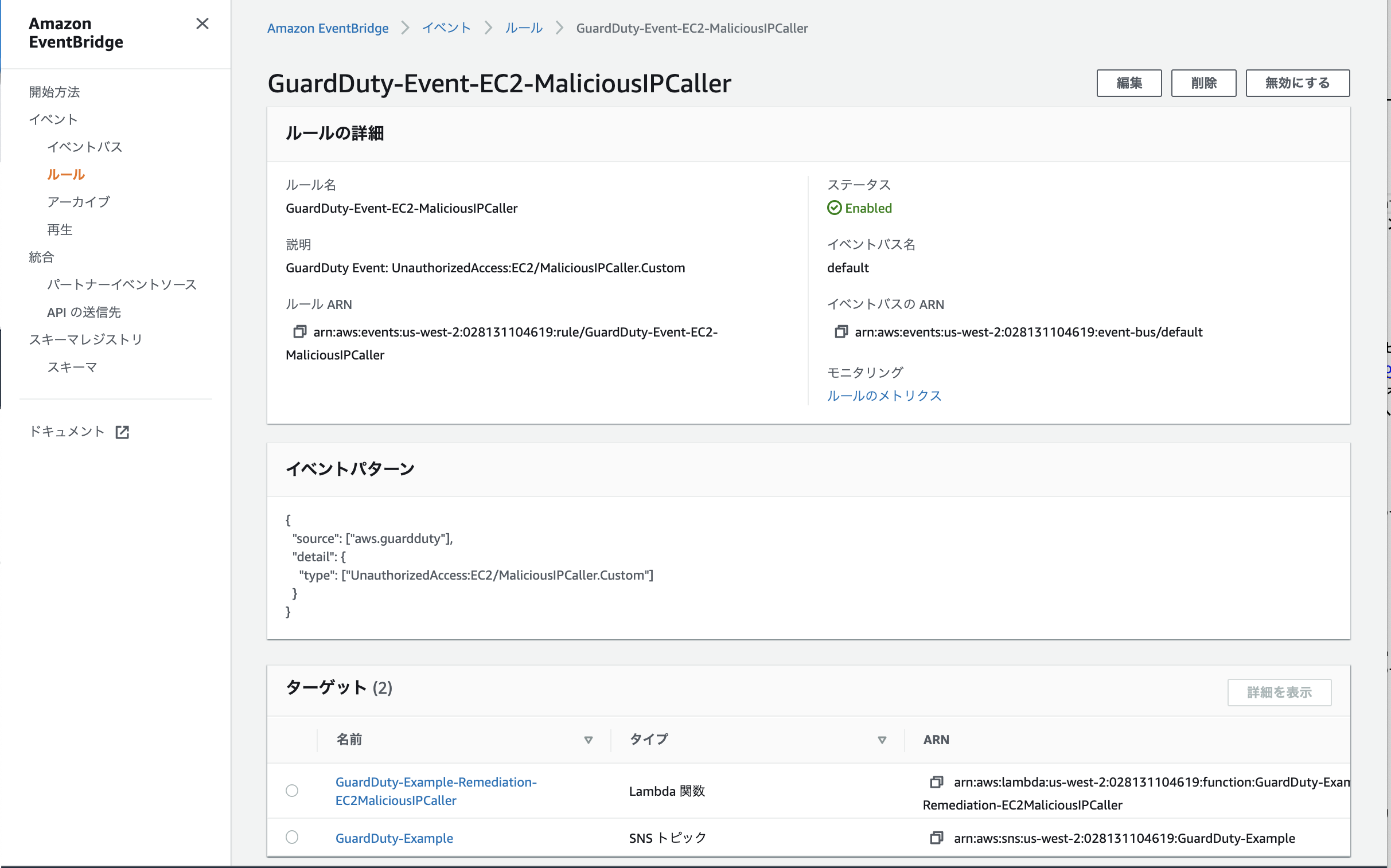Close the Amazon EventBridge sidebar panel
The height and width of the screenshot is (868, 1391).
click(x=202, y=24)
